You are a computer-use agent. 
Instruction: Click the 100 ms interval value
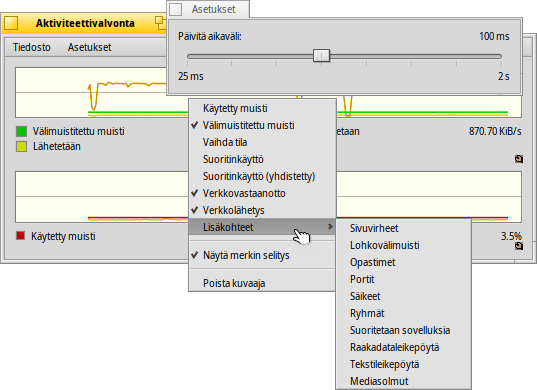(494, 36)
